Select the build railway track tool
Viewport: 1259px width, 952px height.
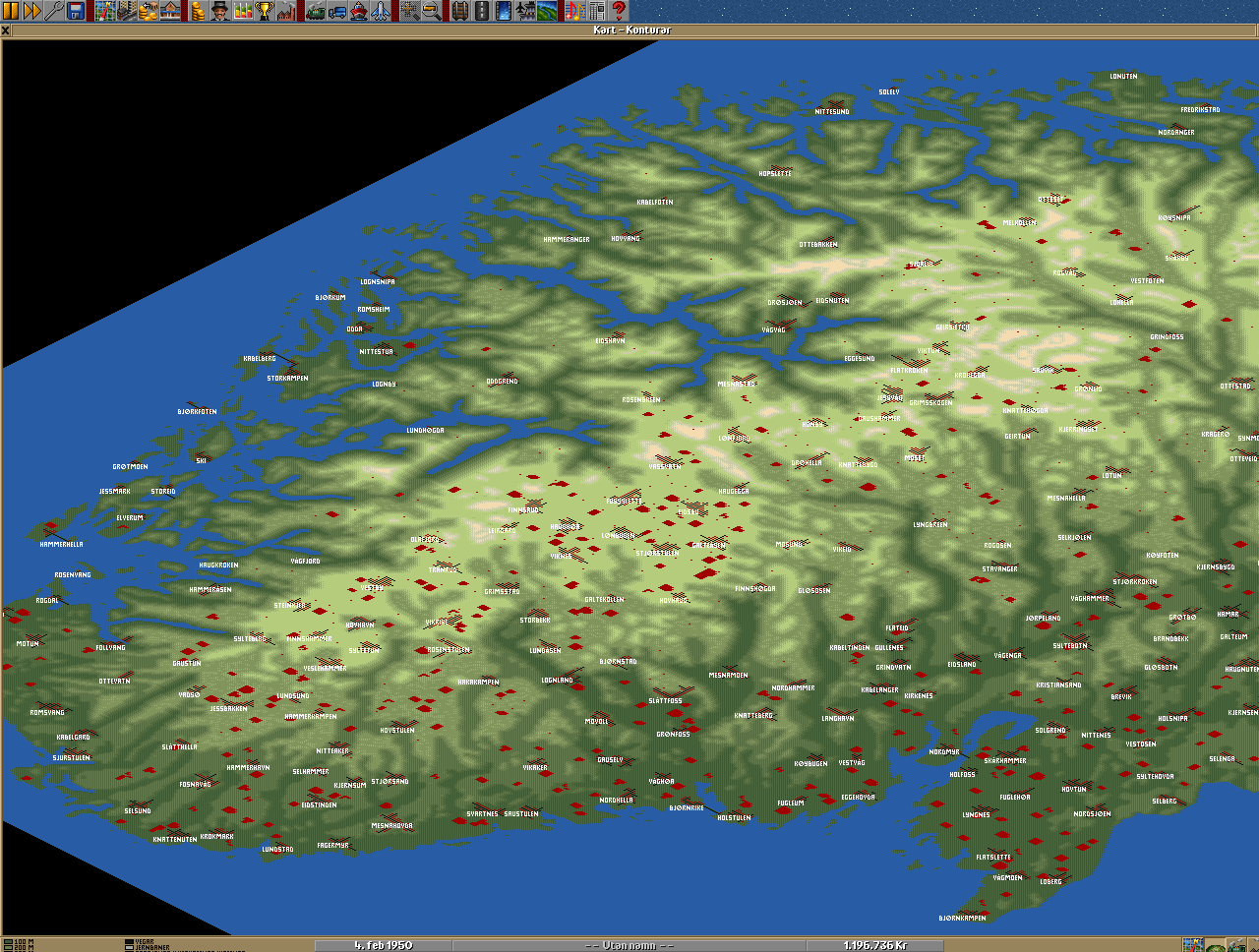click(x=460, y=11)
